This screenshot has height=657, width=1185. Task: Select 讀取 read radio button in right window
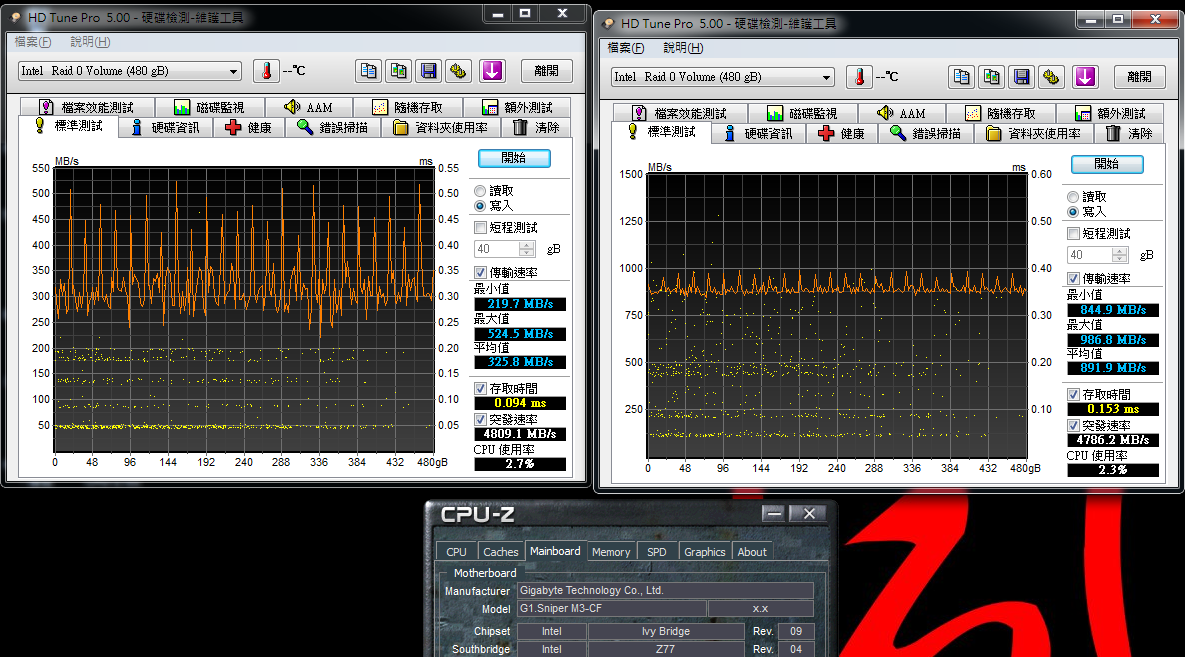[1073, 197]
